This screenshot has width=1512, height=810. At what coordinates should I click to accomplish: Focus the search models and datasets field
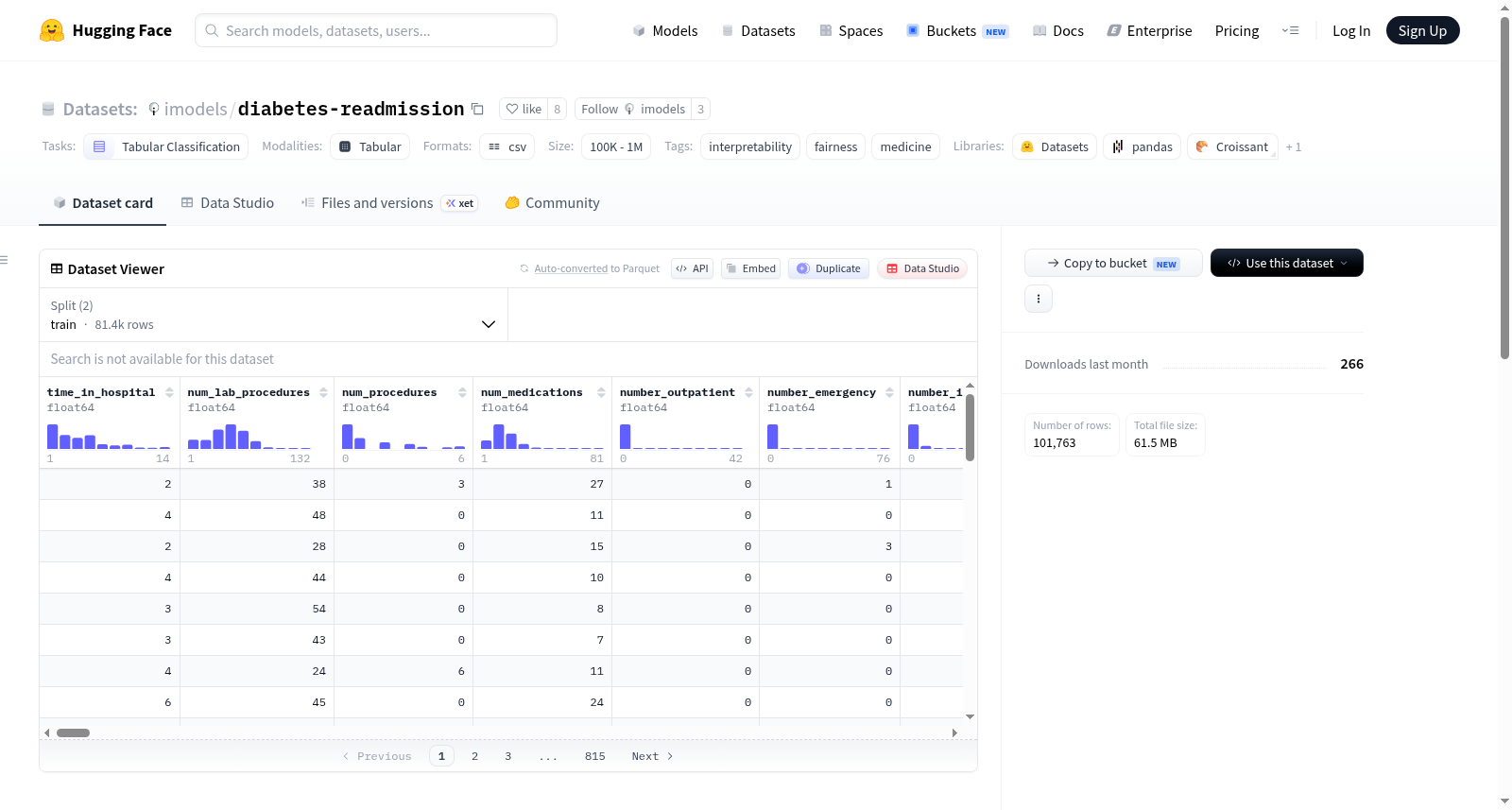pyautogui.click(x=376, y=30)
